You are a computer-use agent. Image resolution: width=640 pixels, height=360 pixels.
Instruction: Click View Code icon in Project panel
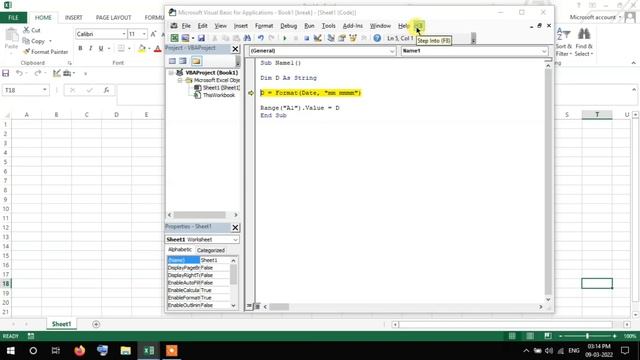pos(172,61)
